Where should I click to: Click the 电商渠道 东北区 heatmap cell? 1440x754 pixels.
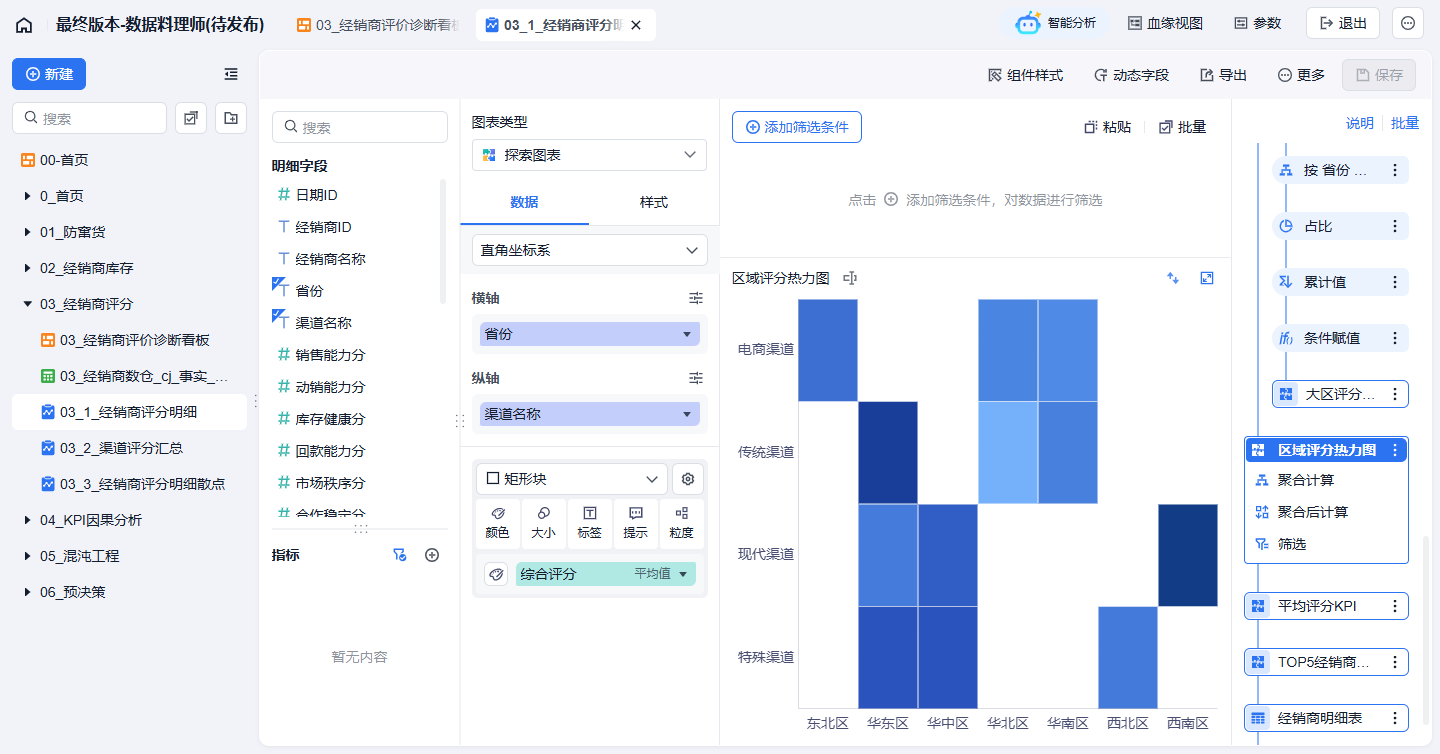[x=828, y=350]
